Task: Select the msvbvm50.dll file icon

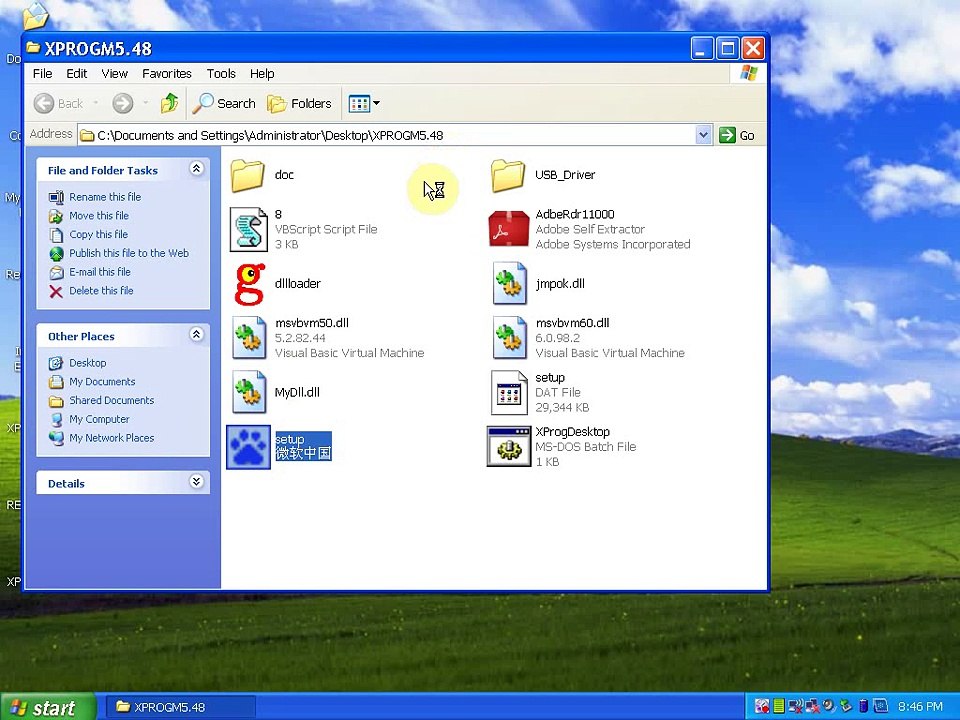Action: pos(249,338)
